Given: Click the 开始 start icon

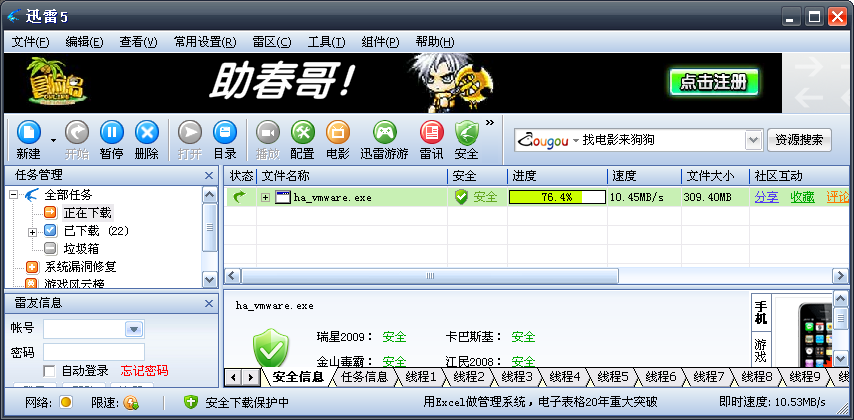Looking at the screenshot, I should (x=77, y=132).
